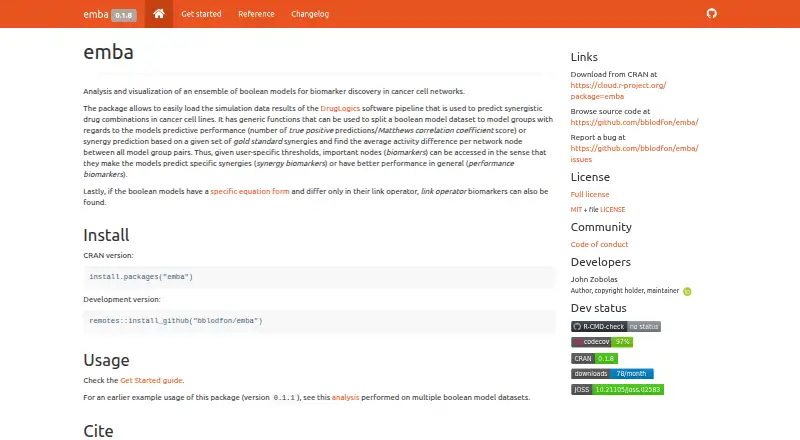Click the Community sidebar heading
The height and width of the screenshot is (440, 800).
coord(601,227)
